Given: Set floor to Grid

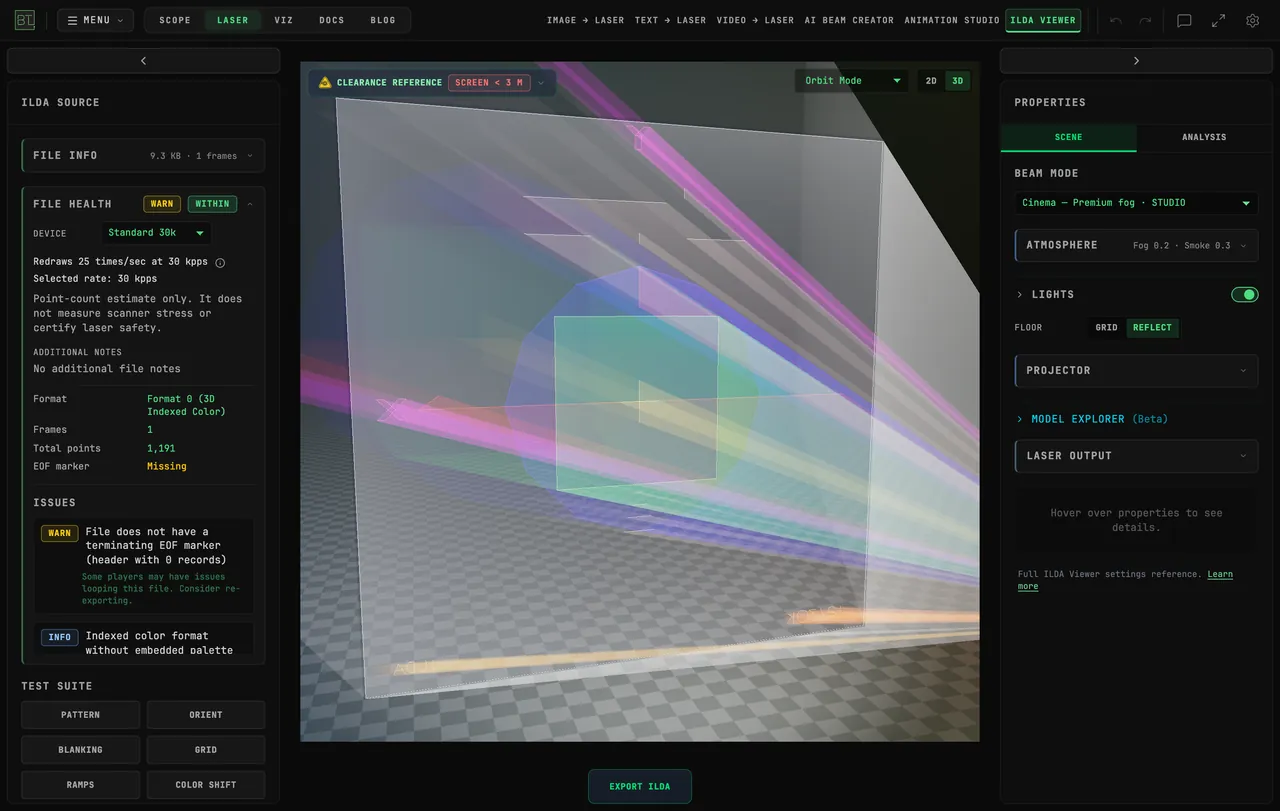Looking at the screenshot, I should [x=1106, y=328].
